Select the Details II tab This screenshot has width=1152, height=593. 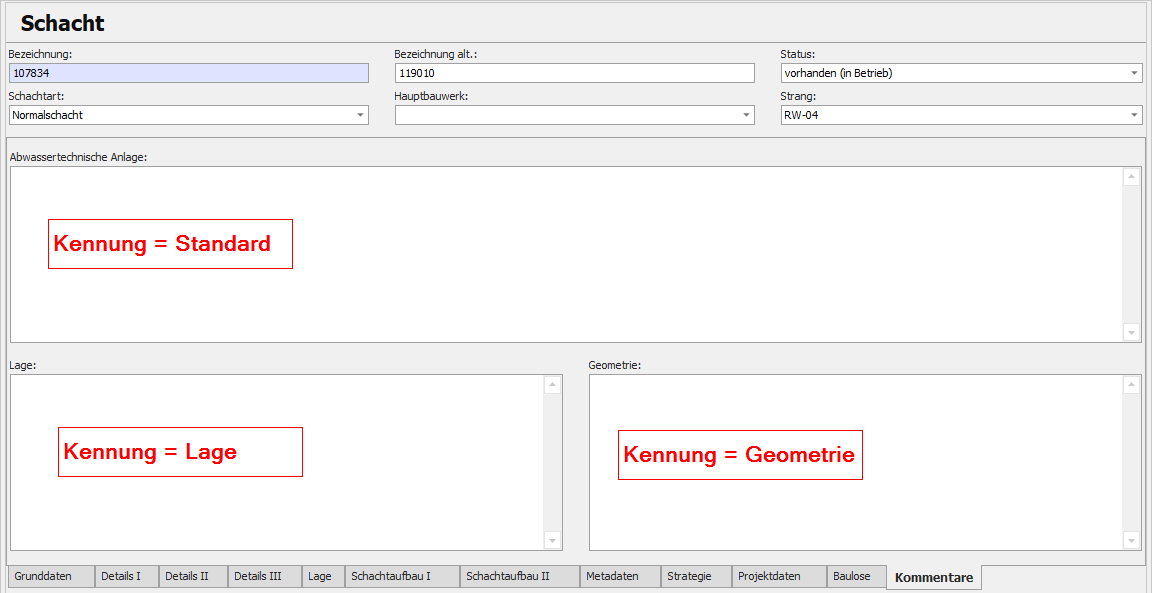187,576
